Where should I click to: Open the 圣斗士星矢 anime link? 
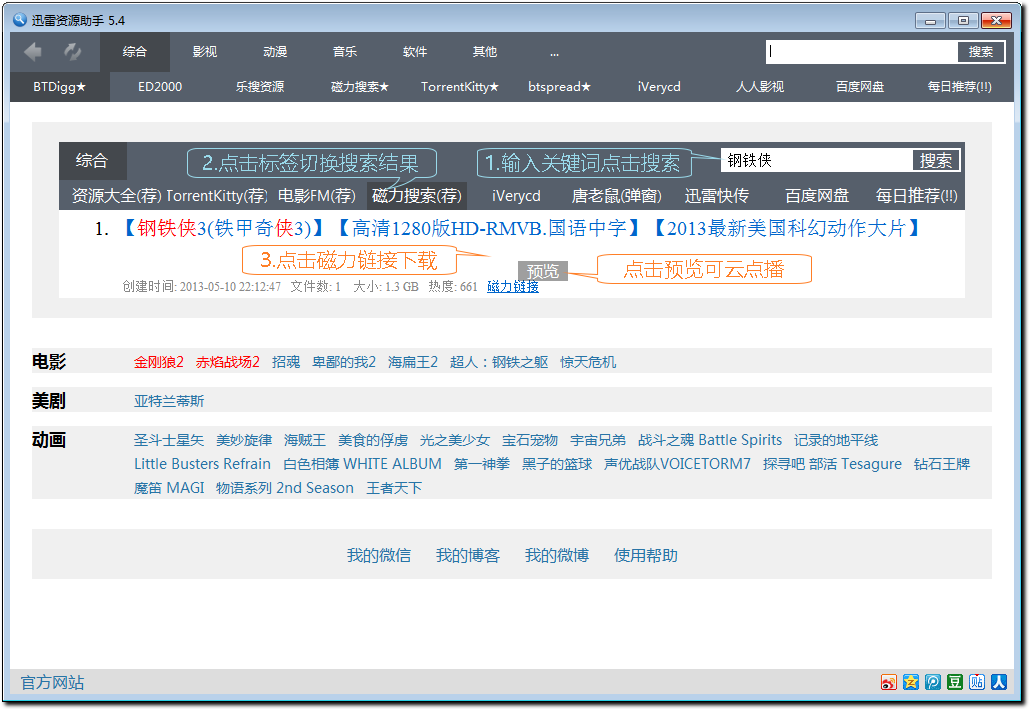pos(169,440)
